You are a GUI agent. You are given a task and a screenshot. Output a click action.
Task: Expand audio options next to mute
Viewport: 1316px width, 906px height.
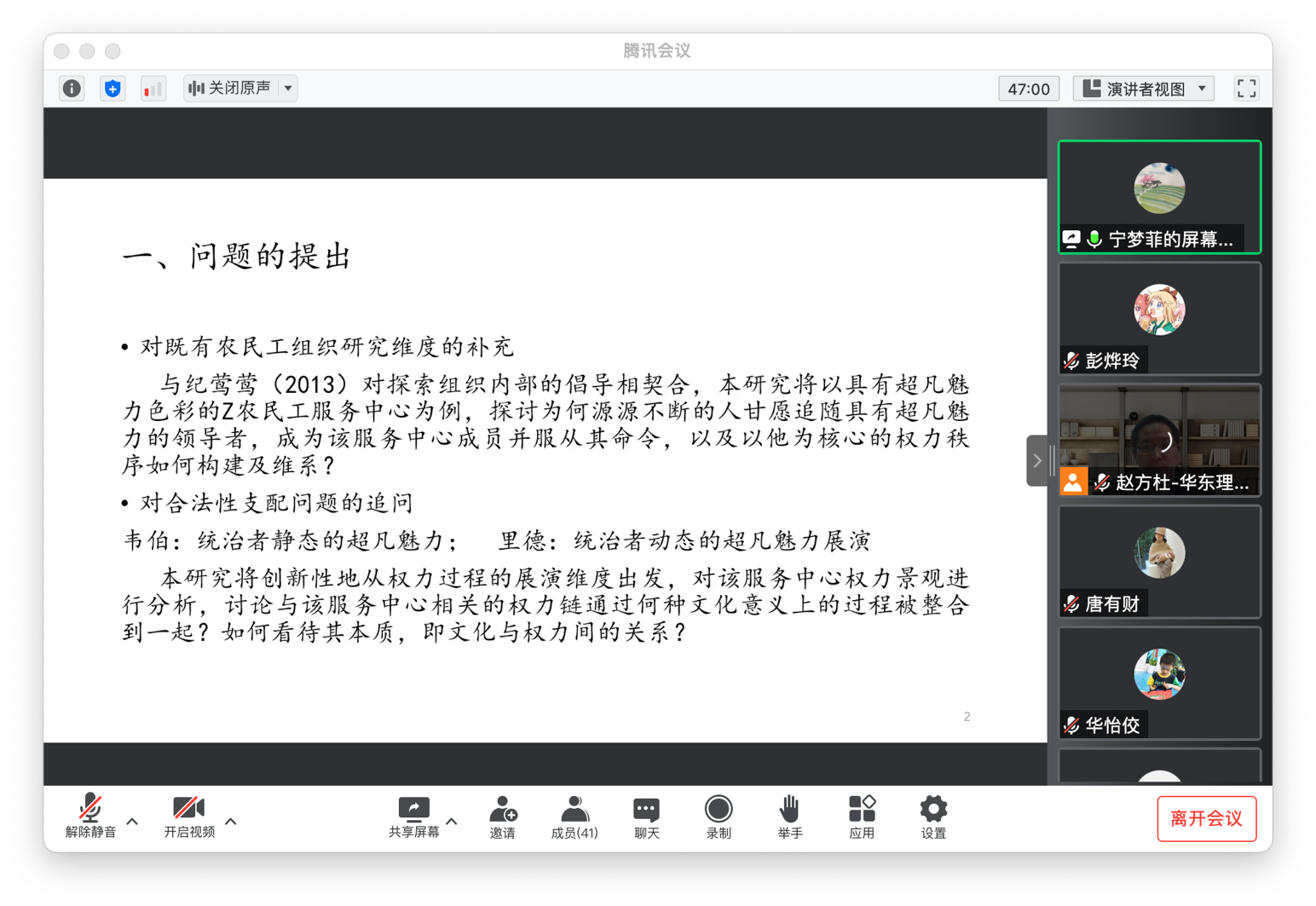(133, 821)
